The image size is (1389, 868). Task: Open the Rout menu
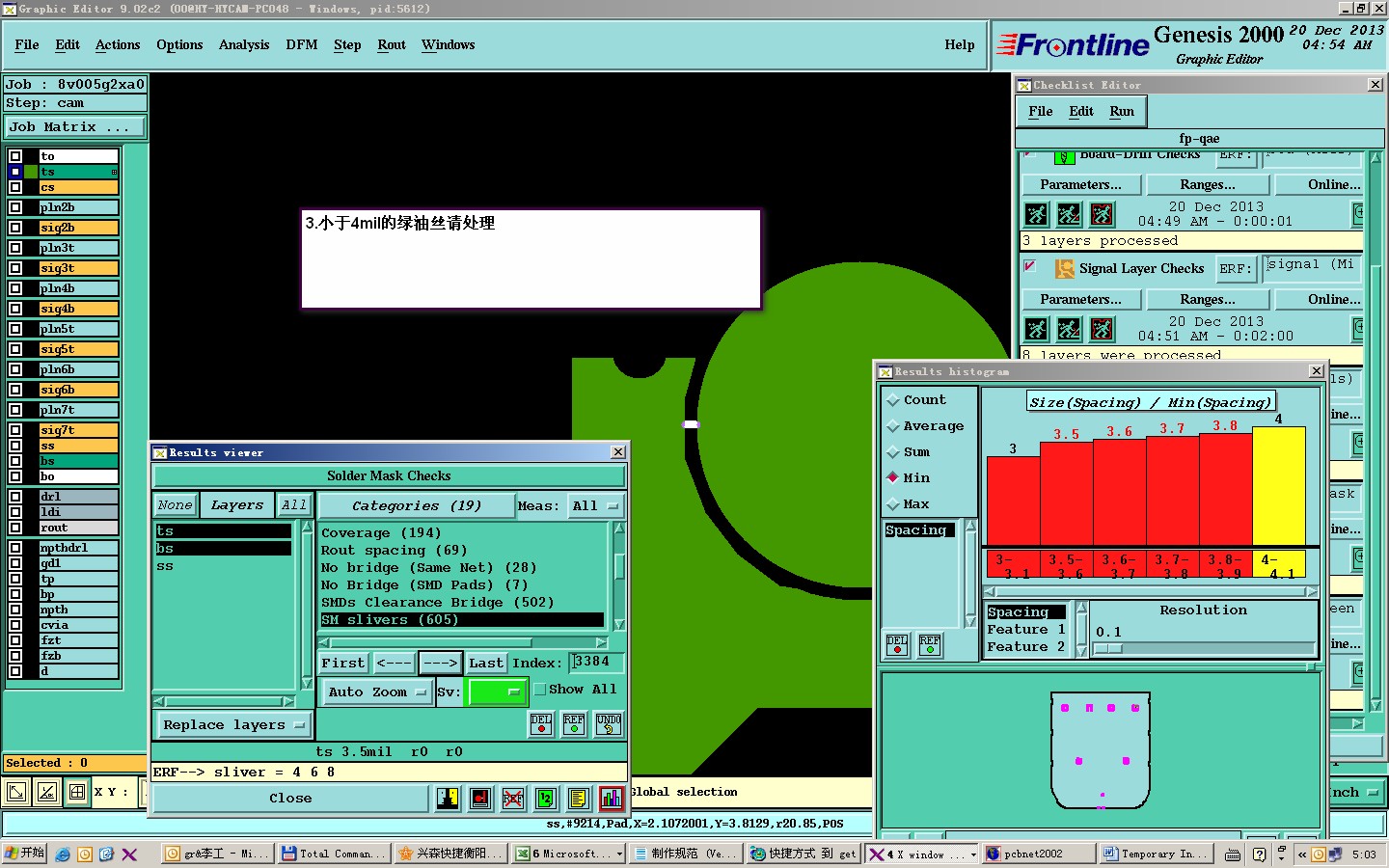[x=392, y=45]
